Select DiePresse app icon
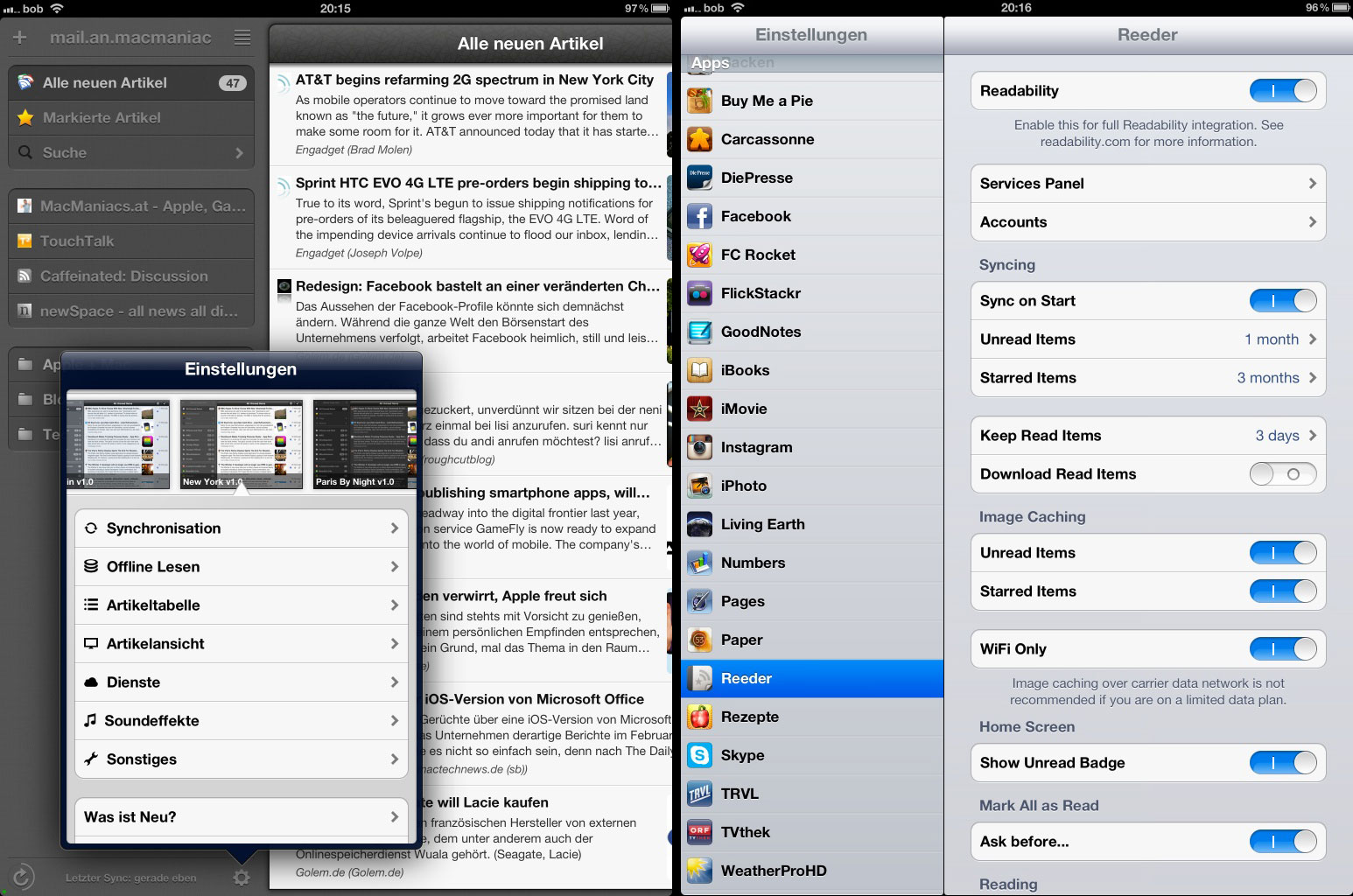Viewport: 1353px width, 896px height. (x=699, y=178)
